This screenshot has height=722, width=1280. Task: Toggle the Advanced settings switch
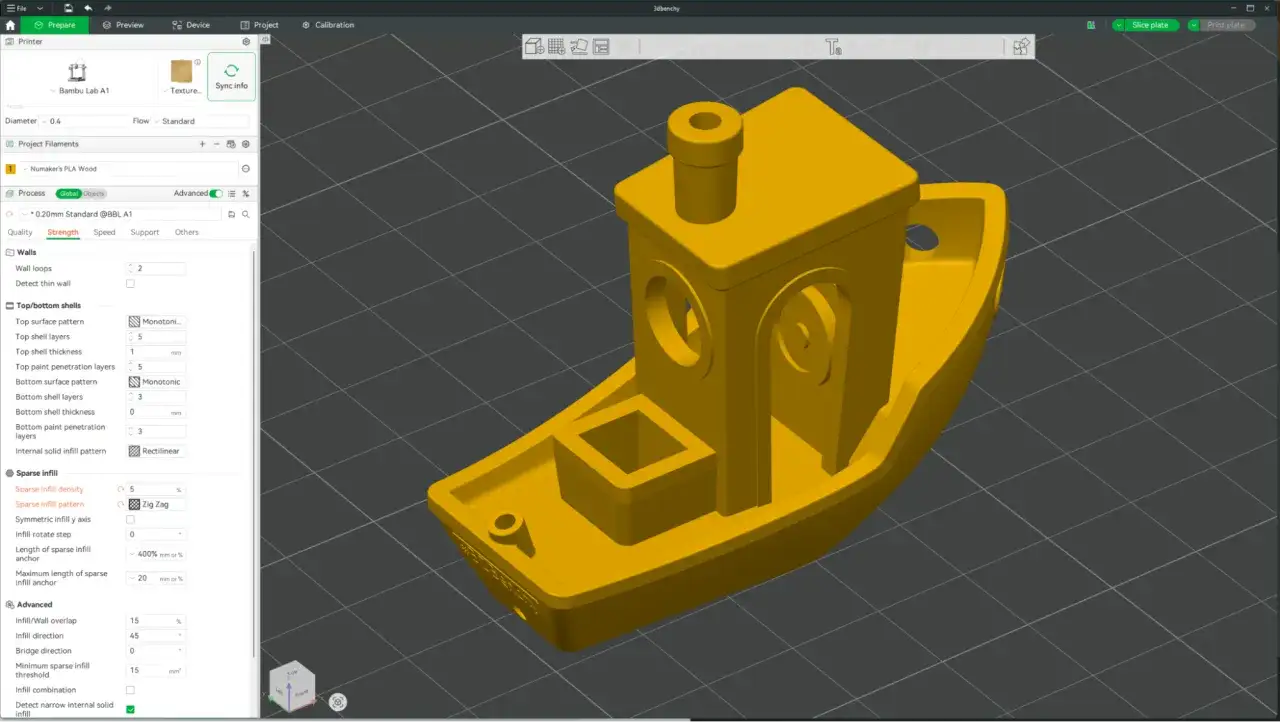[x=216, y=193]
